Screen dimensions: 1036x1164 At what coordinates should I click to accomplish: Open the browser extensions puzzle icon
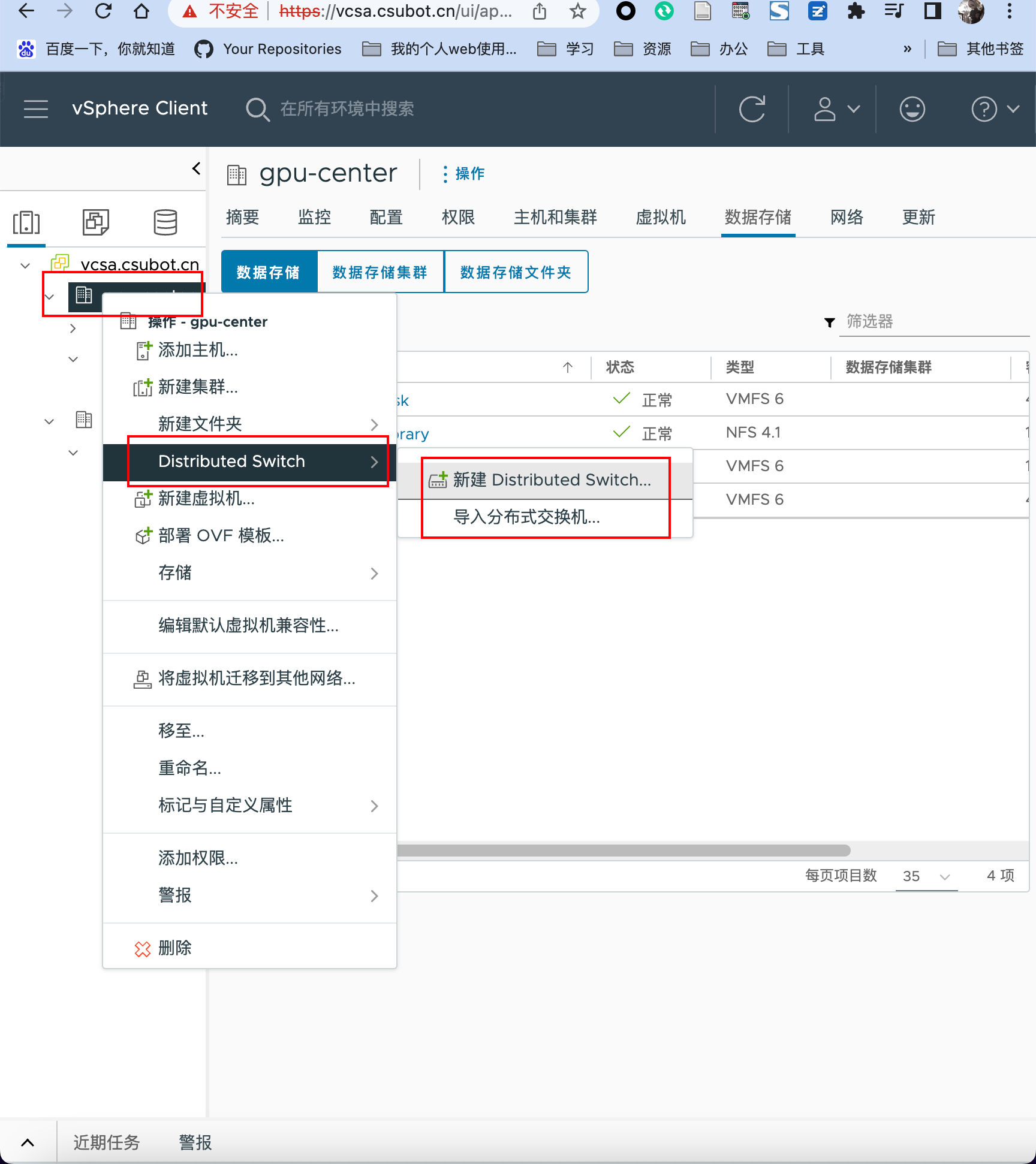856,11
